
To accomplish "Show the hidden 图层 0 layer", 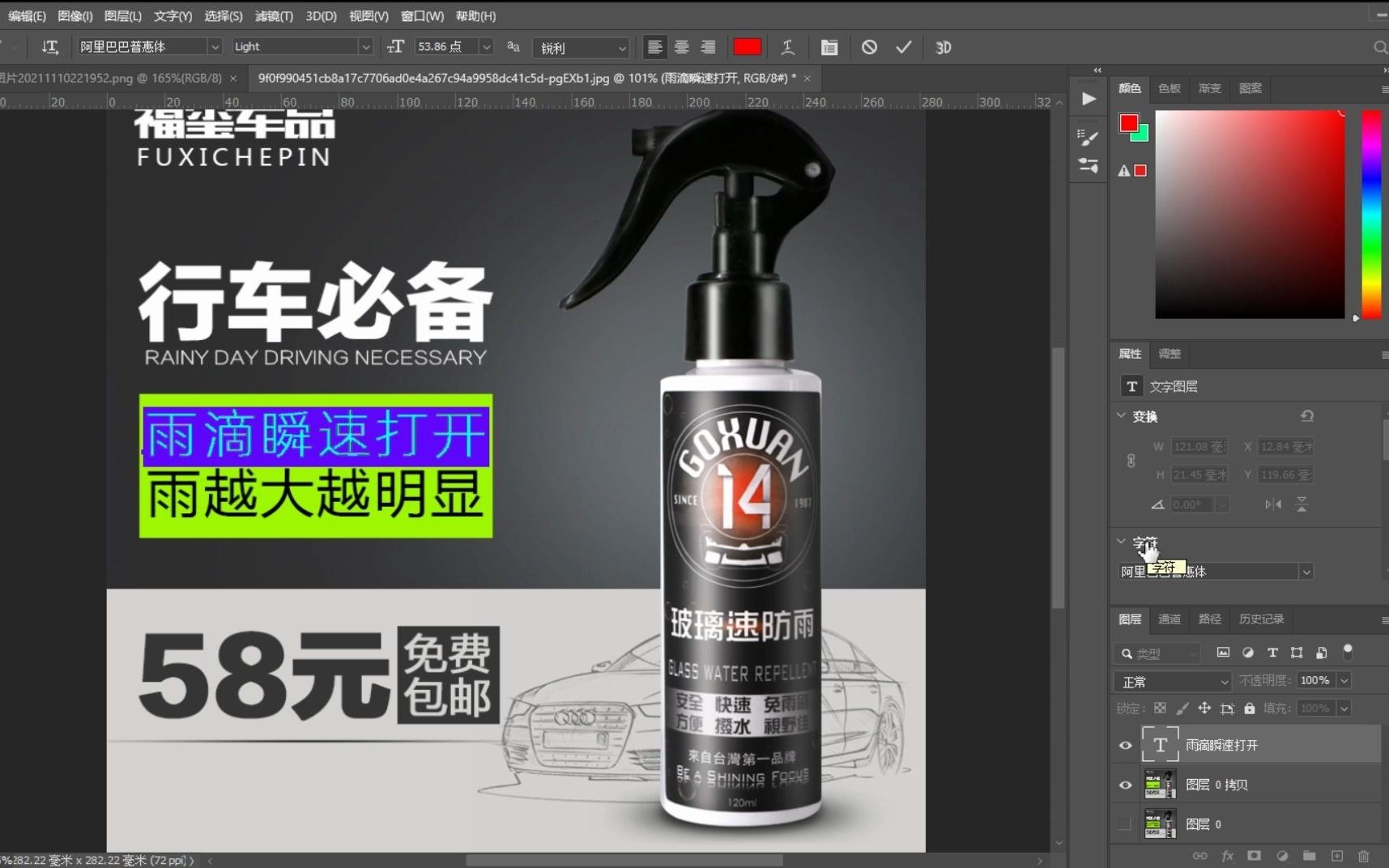I will (x=1125, y=824).
